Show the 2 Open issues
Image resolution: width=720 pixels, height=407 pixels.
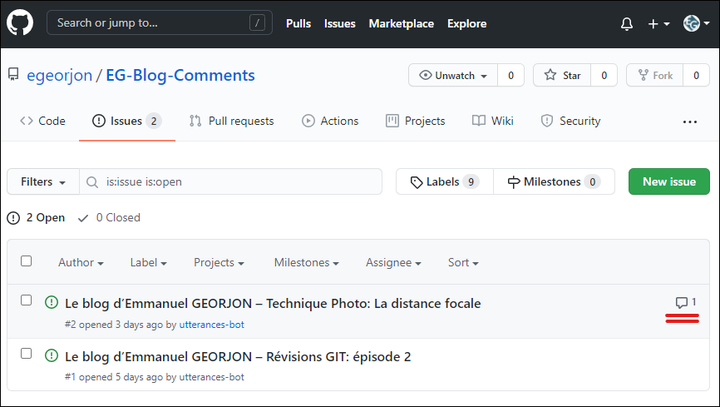click(36, 218)
